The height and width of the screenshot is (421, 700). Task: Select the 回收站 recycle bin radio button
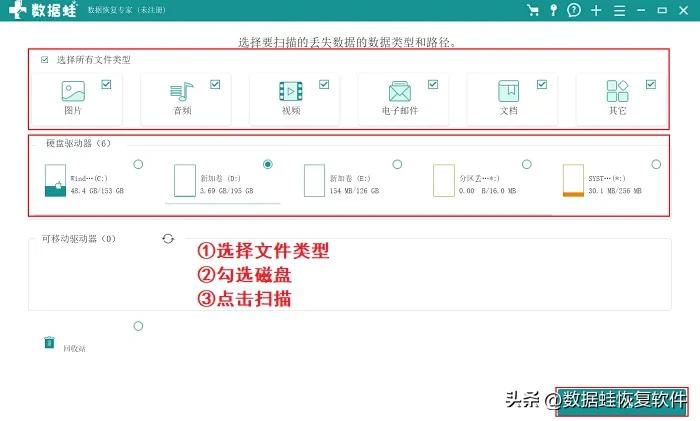tap(138, 326)
